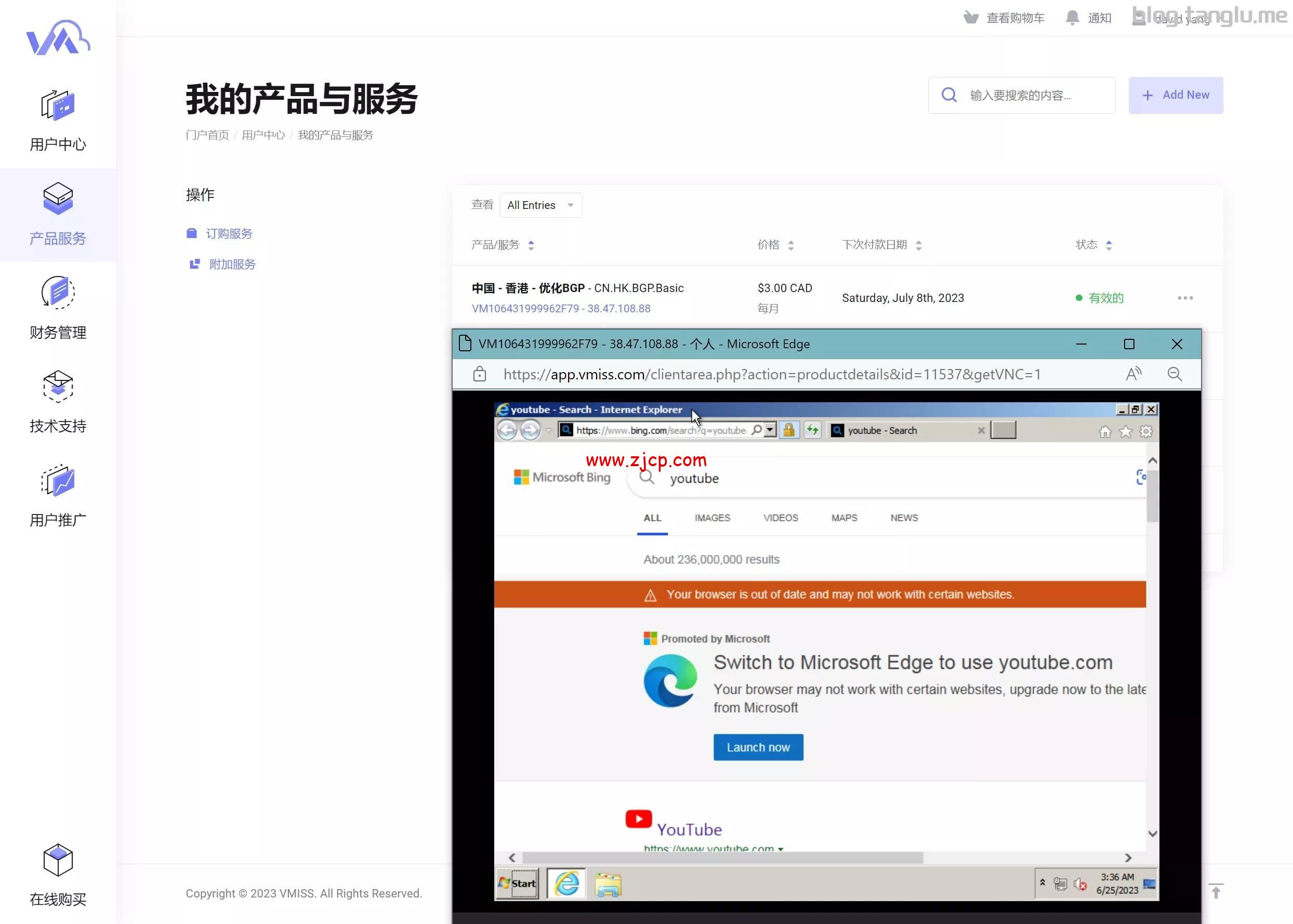
Task: Select the ALL Bing results tab
Action: click(x=652, y=518)
